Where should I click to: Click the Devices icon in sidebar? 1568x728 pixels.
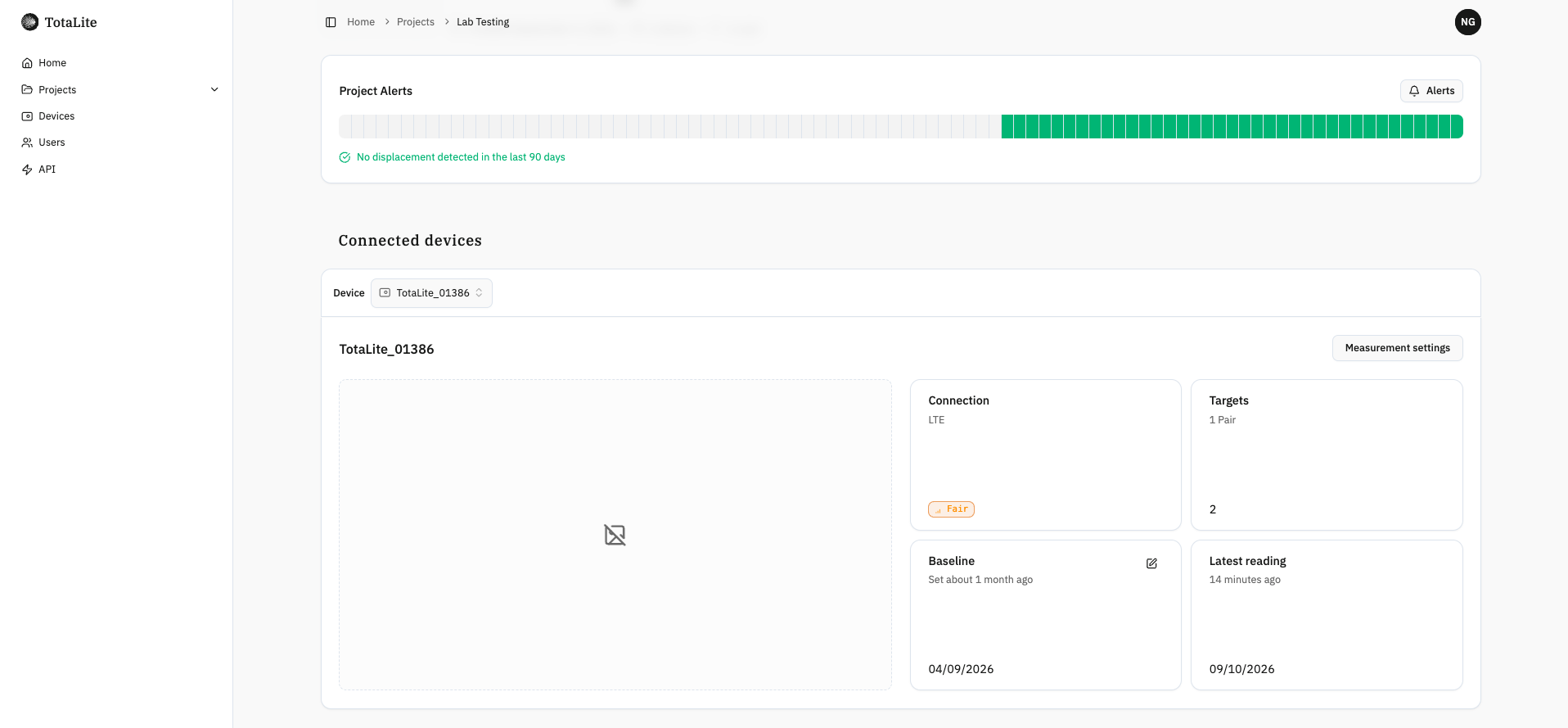click(27, 116)
